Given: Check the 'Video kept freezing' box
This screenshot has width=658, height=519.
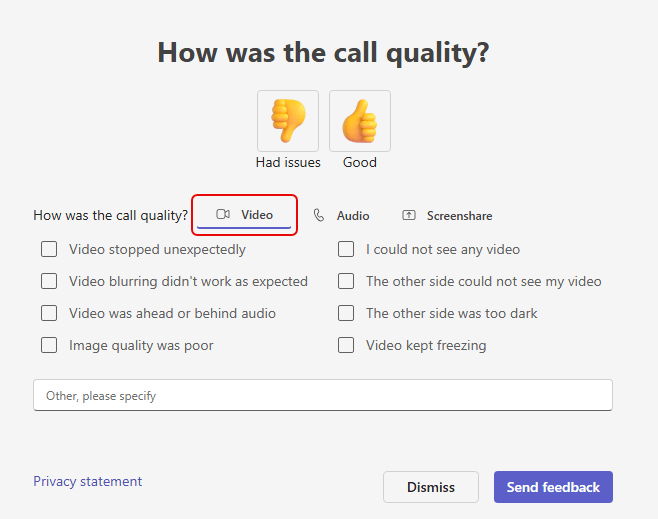Looking at the screenshot, I should (x=346, y=345).
